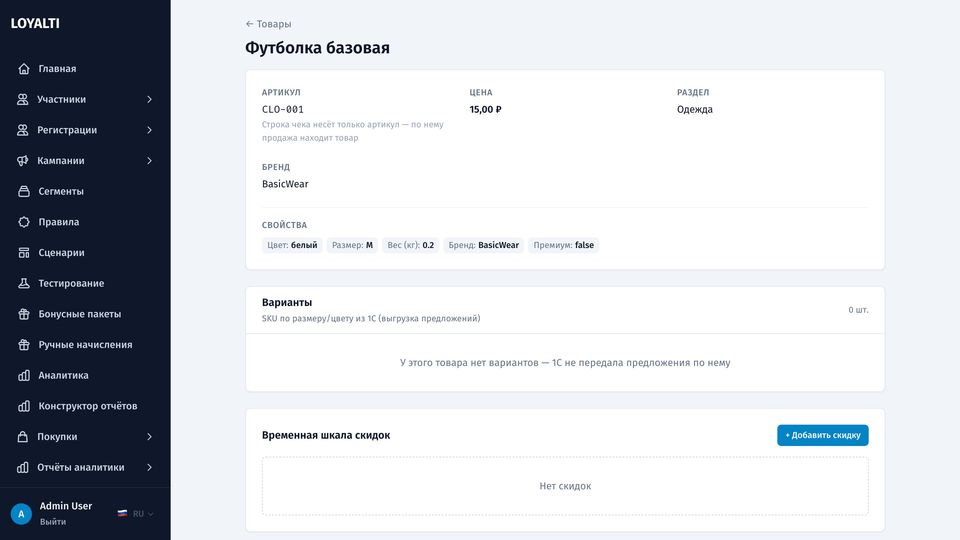Click the back arrow before Товары
This screenshot has width=960, height=540.
coord(249,24)
